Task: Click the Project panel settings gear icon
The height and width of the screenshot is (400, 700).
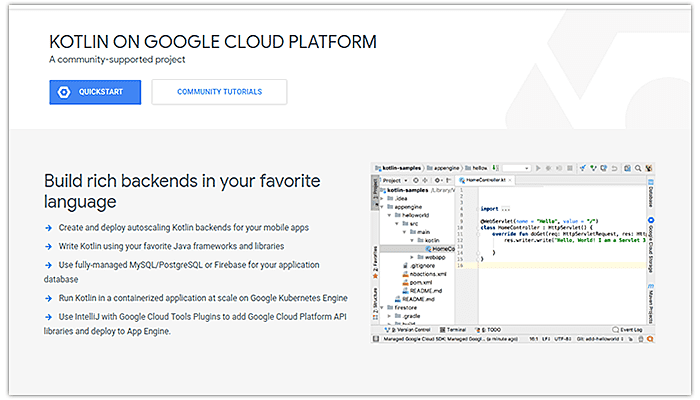Action: 438,180
